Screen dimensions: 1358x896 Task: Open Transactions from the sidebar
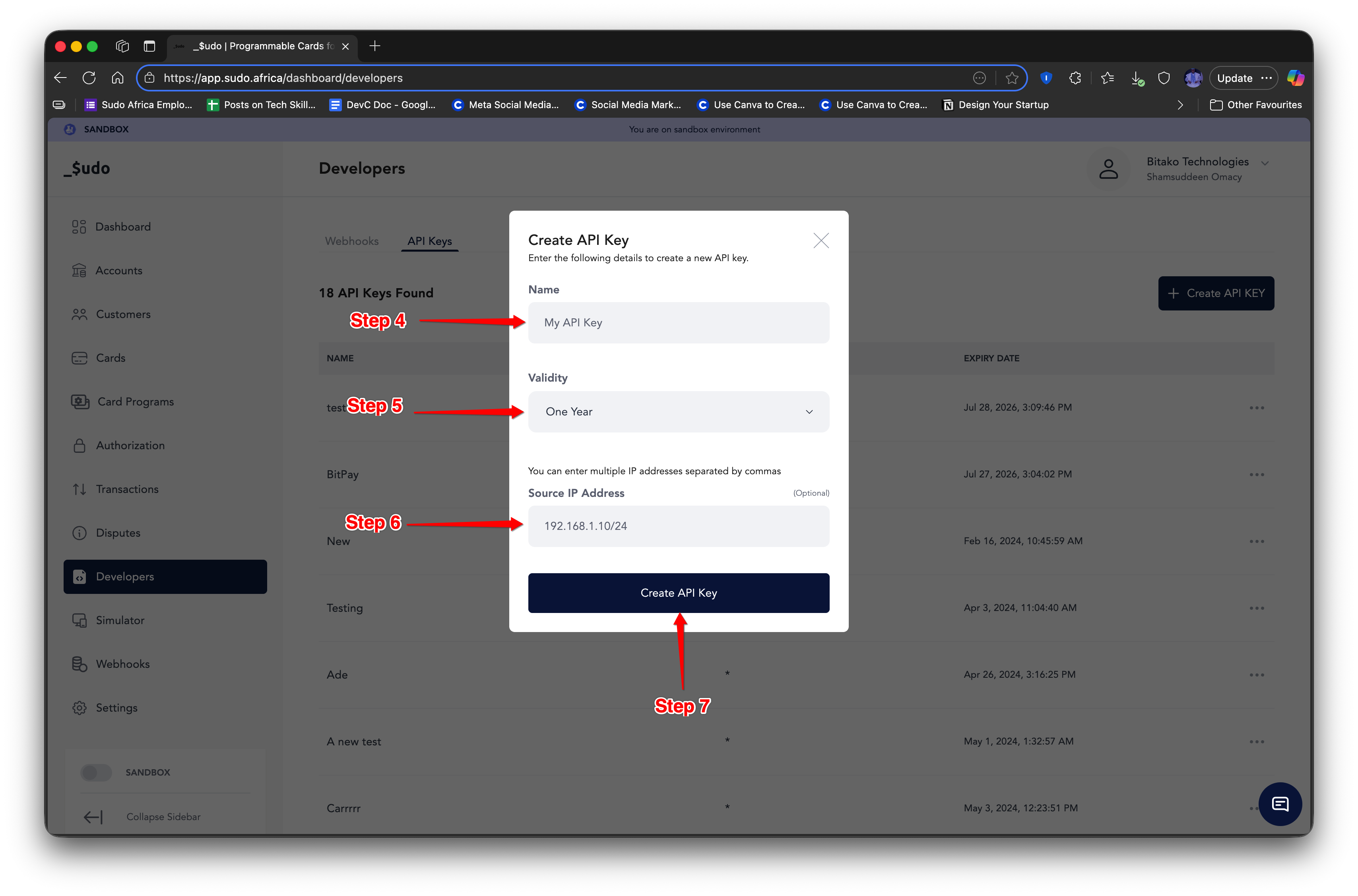coord(127,489)
